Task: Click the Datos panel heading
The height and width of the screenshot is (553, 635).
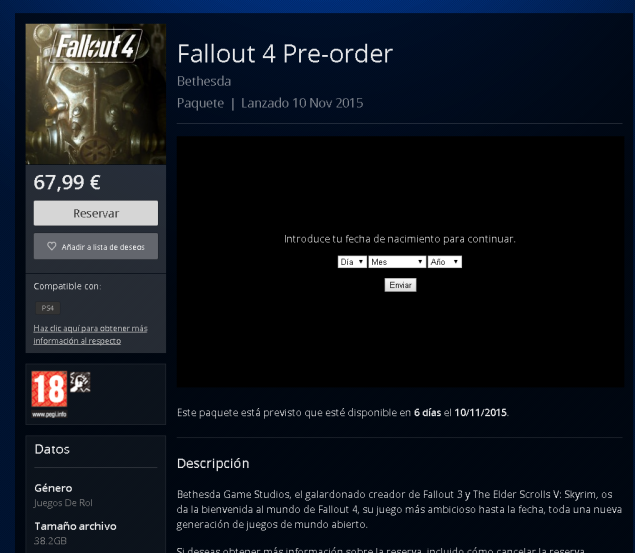Action: pos(52,449)
